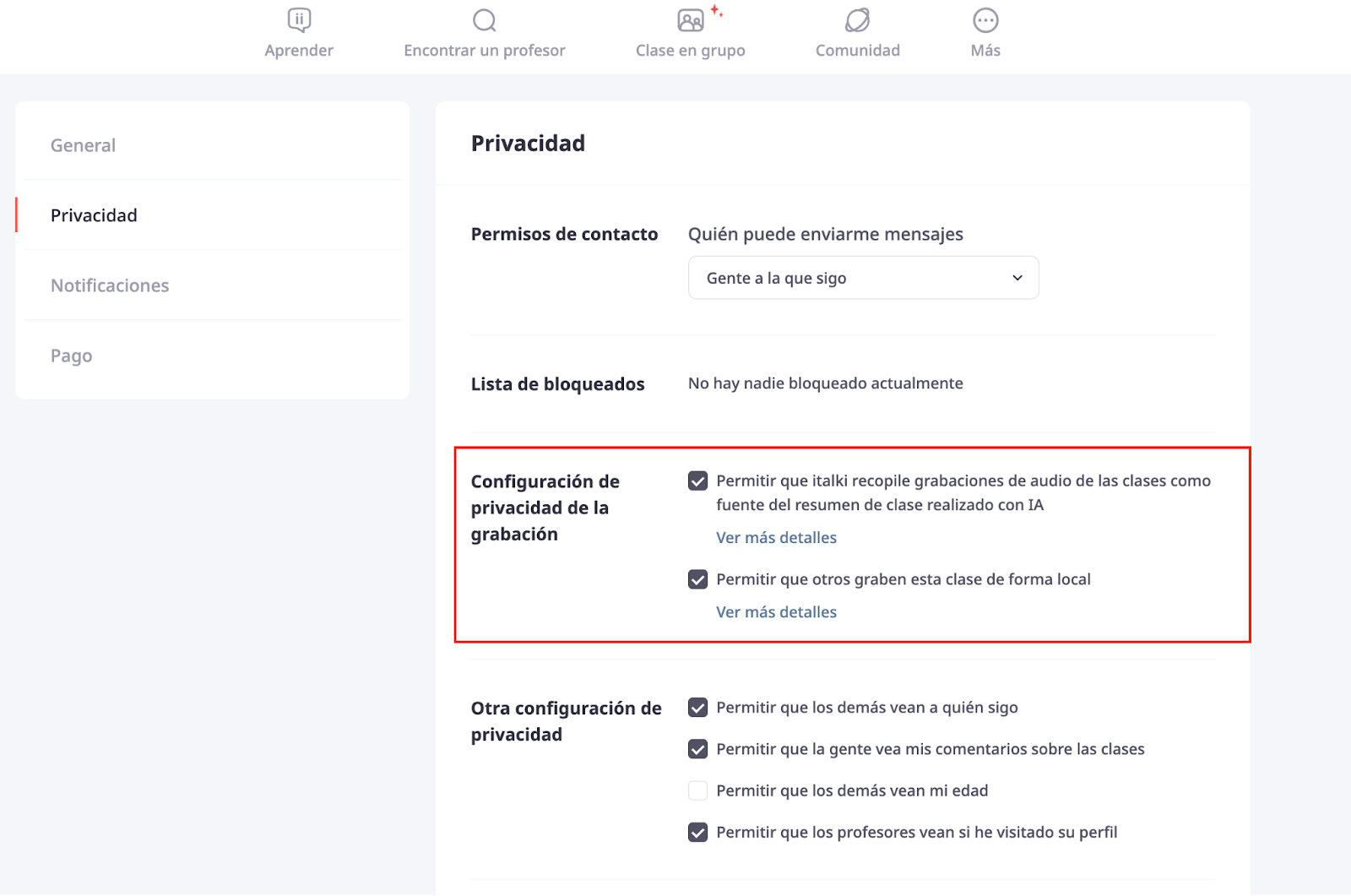The image size is (1351, 896).
Task: Click the magnifier icon for Encontrar un profesor
Action: [485, 20]
